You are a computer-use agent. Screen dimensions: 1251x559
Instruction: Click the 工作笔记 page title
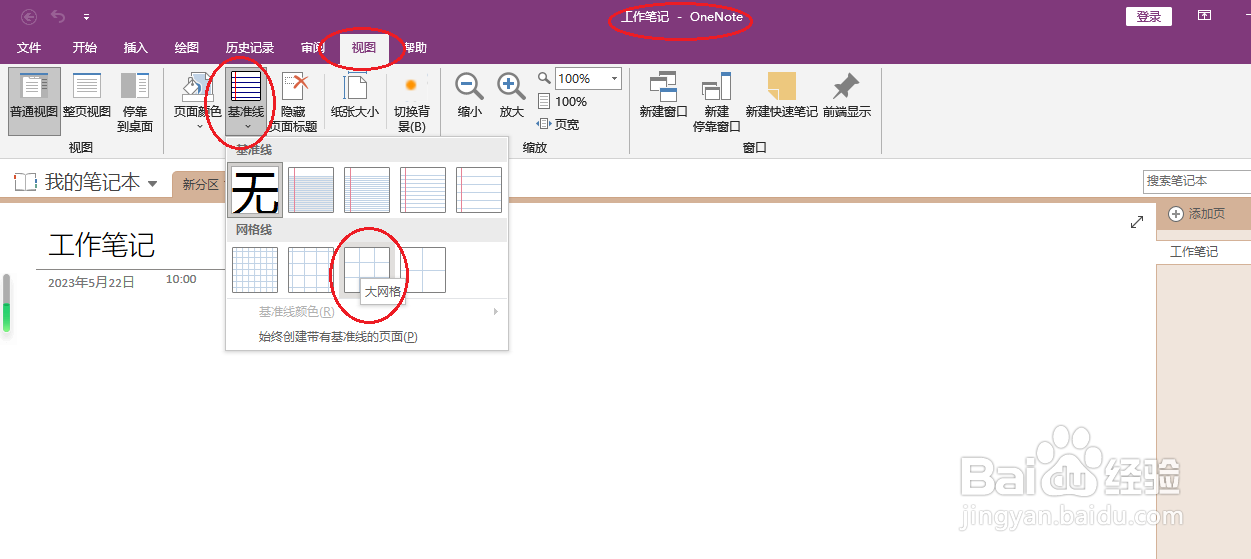pyautogui.click(x=102, y=244)
